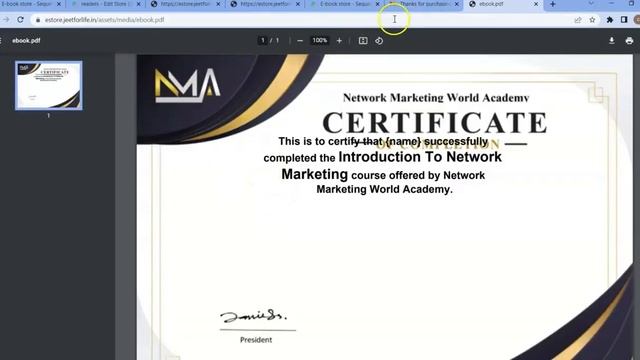Zoom in PDF with the plus icon

coord(339,41)
